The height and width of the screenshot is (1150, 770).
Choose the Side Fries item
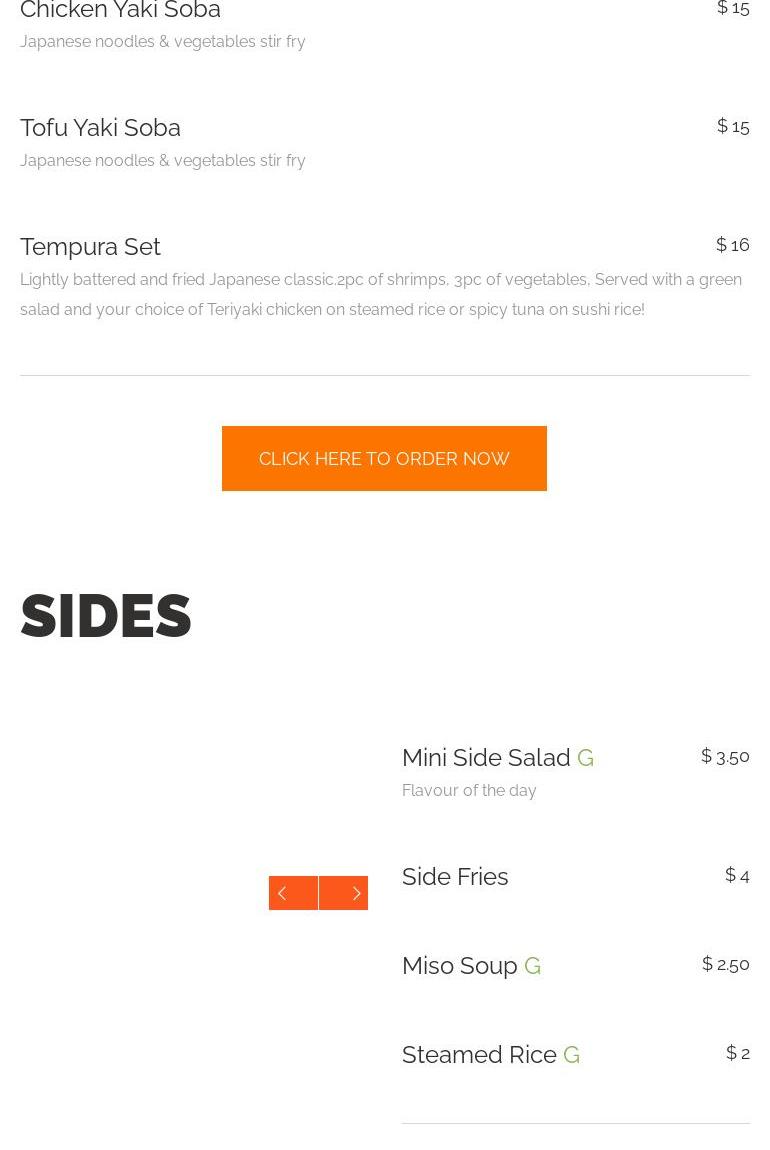click(x=455, y=877)
